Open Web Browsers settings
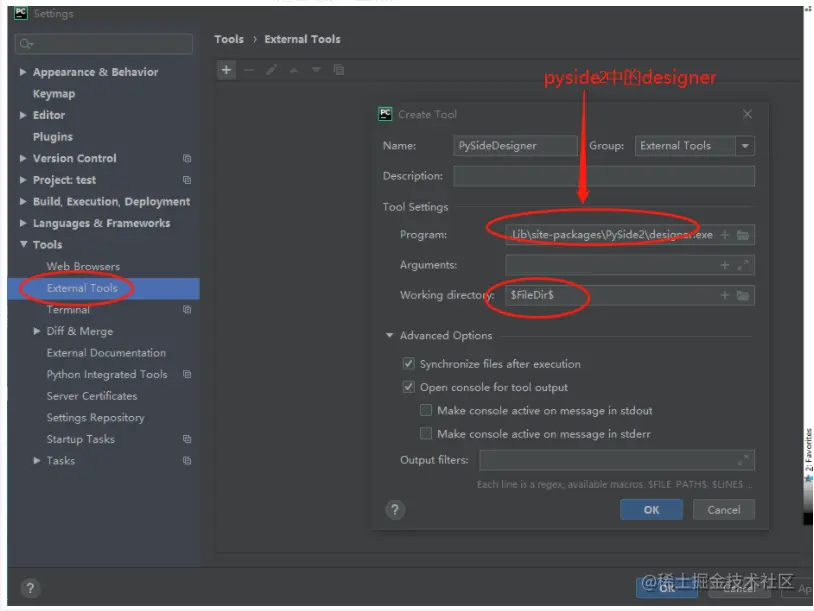Screen dimensions: 814x611 click(x=83, y=266)
